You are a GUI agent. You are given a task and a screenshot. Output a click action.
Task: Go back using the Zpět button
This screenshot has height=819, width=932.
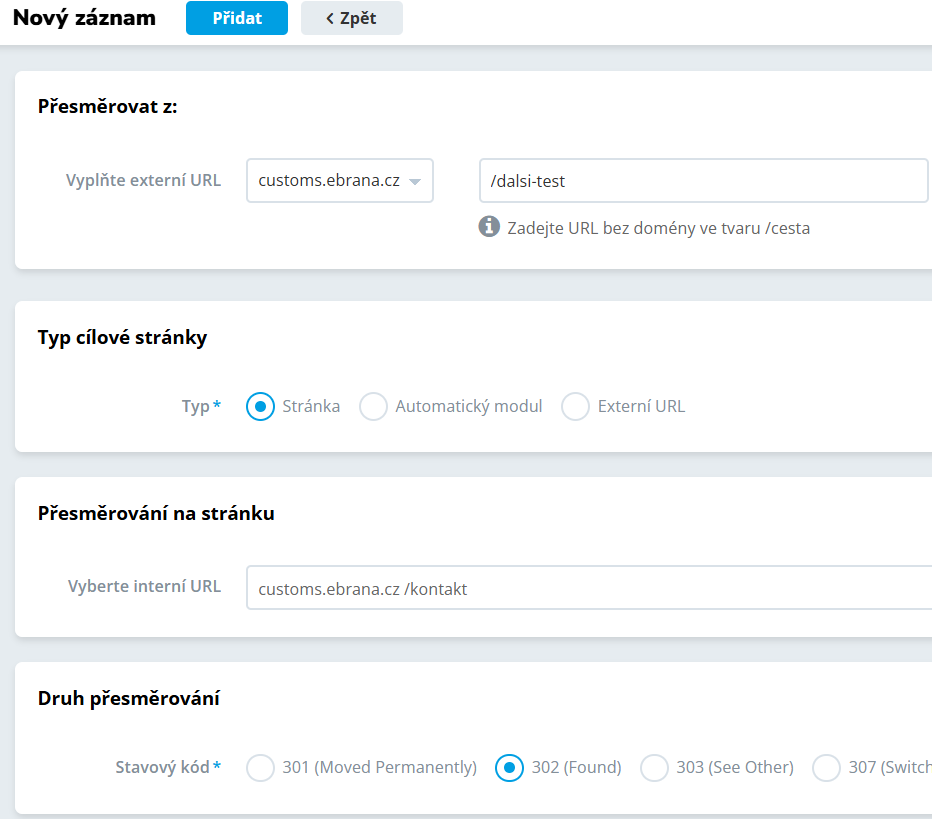coord(351,18)
